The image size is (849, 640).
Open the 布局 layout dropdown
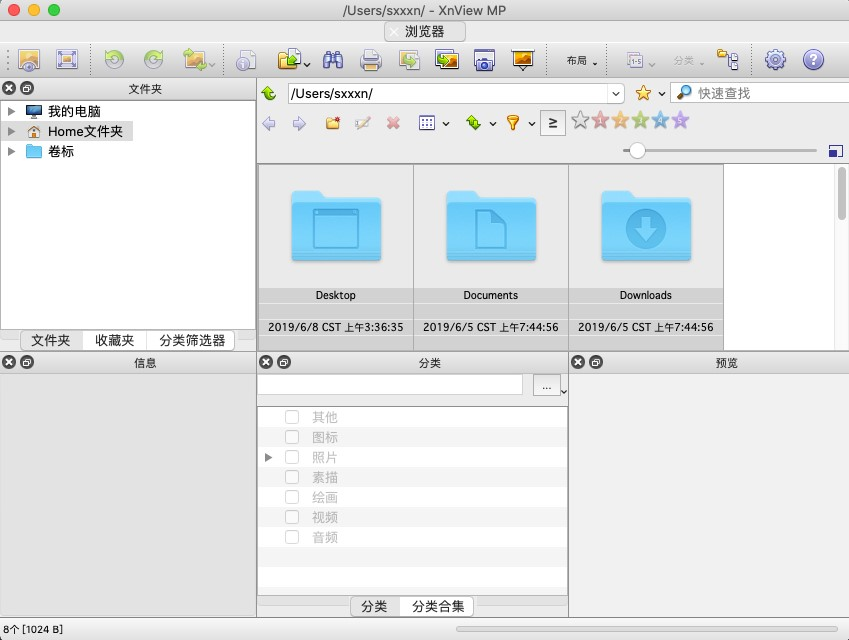click(x=581, y=61)
